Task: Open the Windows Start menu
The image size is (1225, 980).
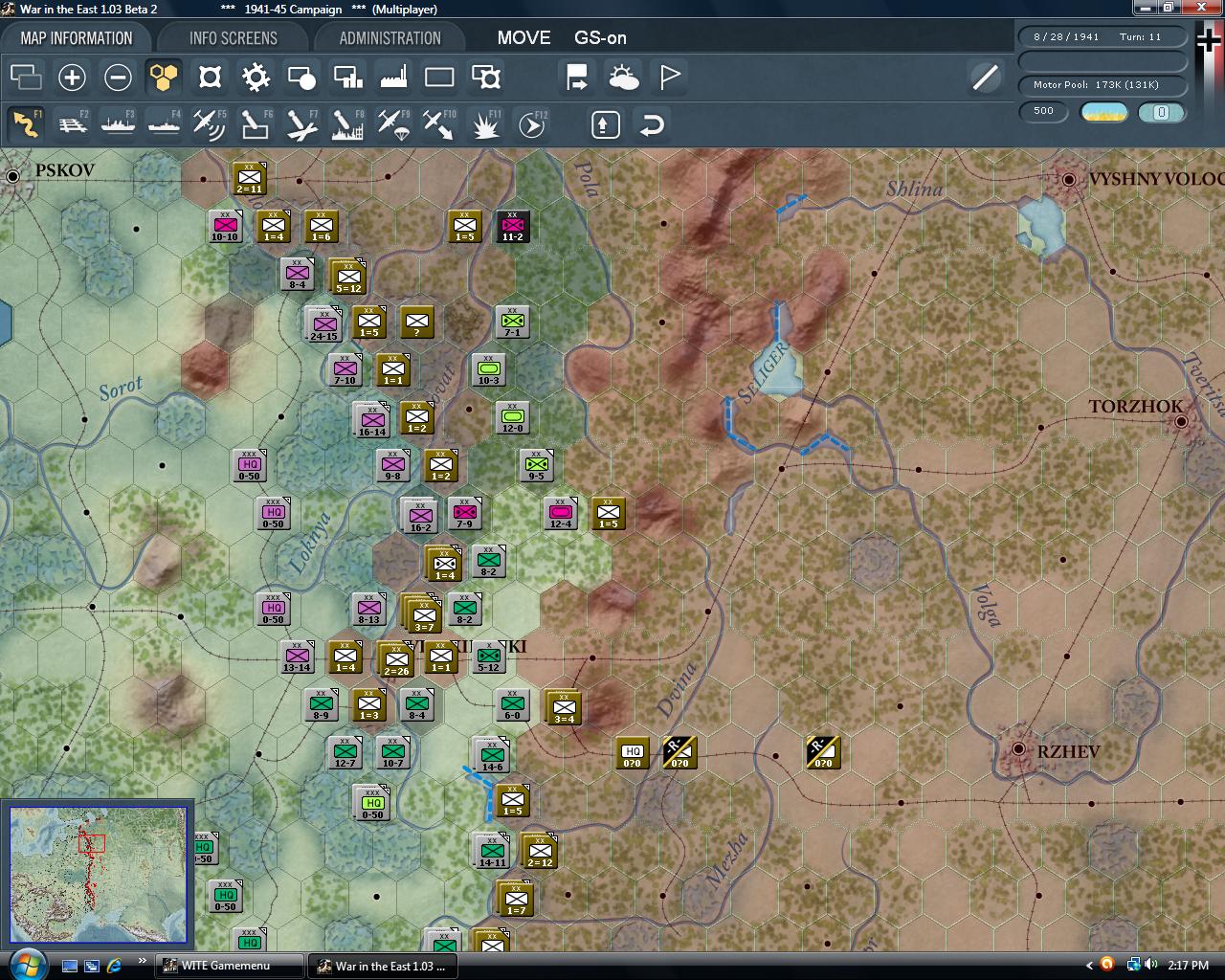Action: (26, 965)
